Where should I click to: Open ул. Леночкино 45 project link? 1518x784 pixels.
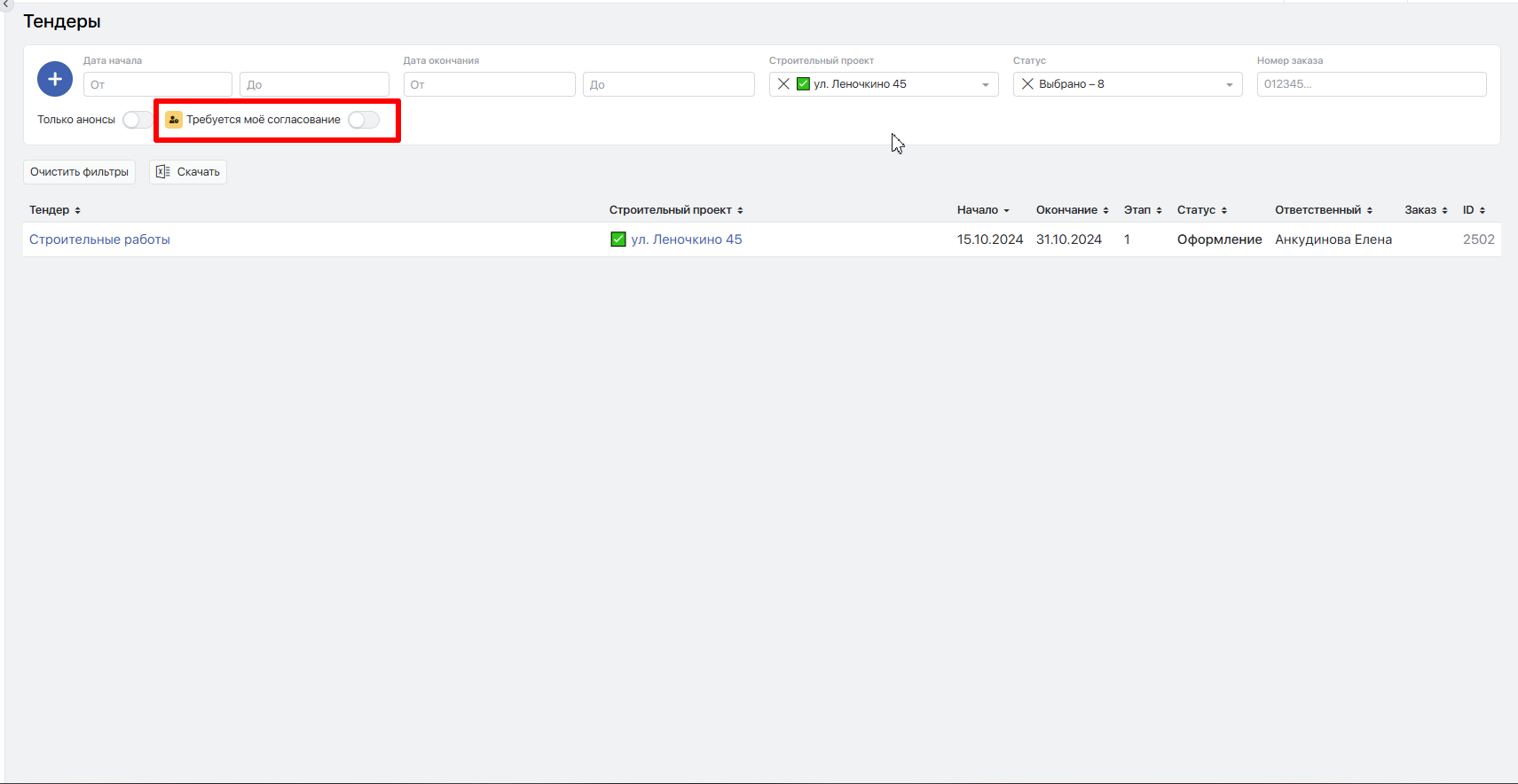686,239
